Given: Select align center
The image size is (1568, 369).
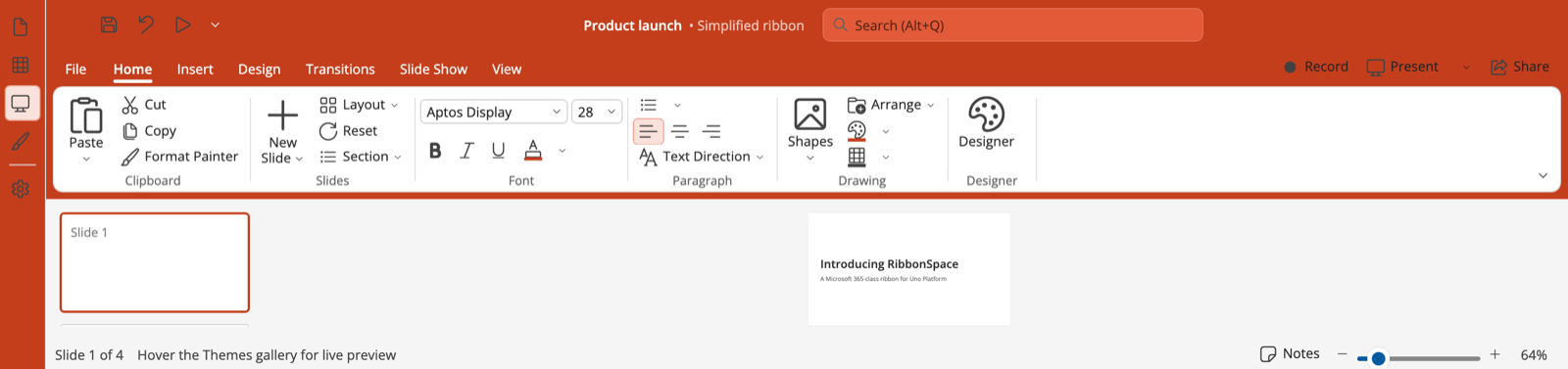Looking at the screenshot, I should coord(680,131).
